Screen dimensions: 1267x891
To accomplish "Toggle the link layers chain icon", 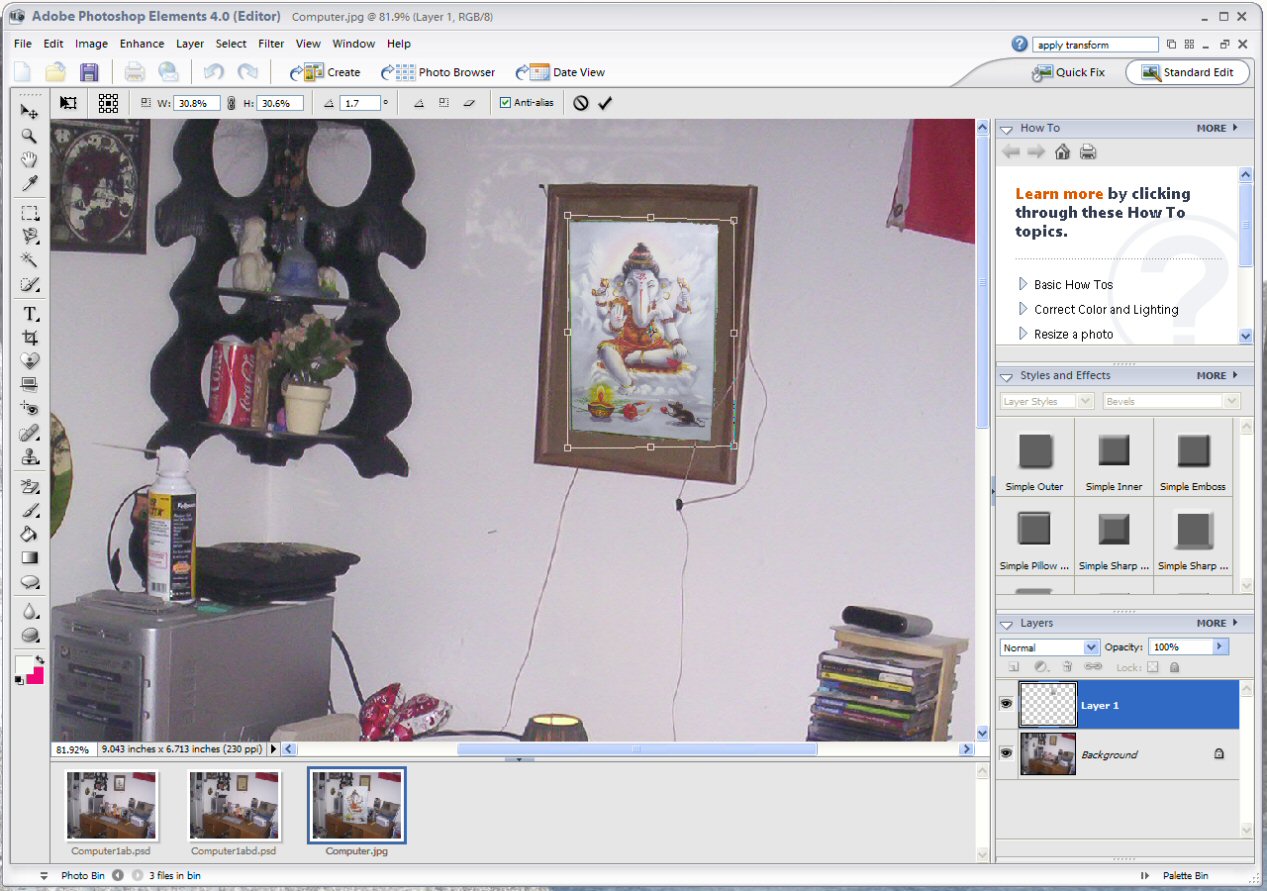I will coord(1093,667).
